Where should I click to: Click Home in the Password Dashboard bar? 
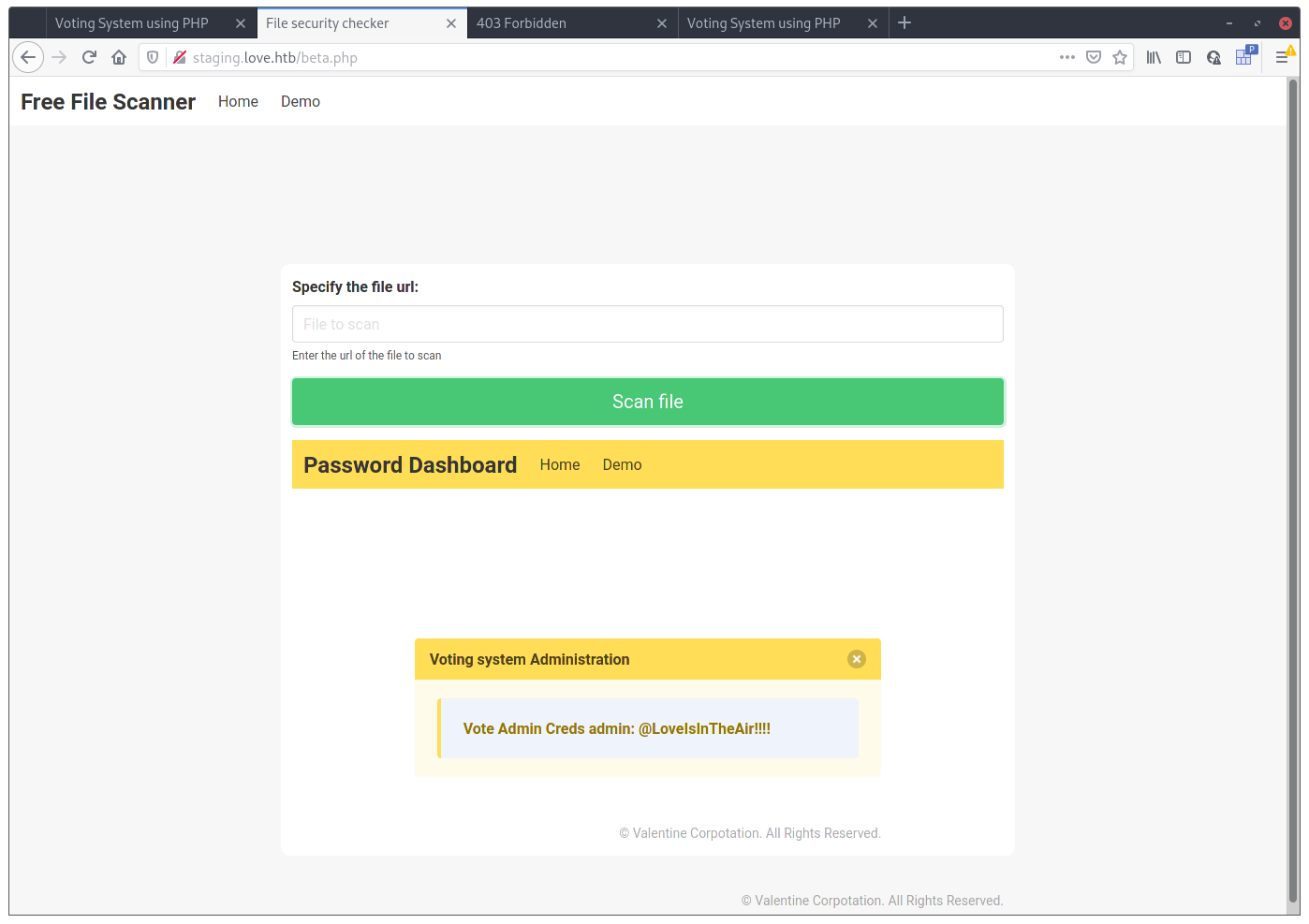tap(559, 464)
